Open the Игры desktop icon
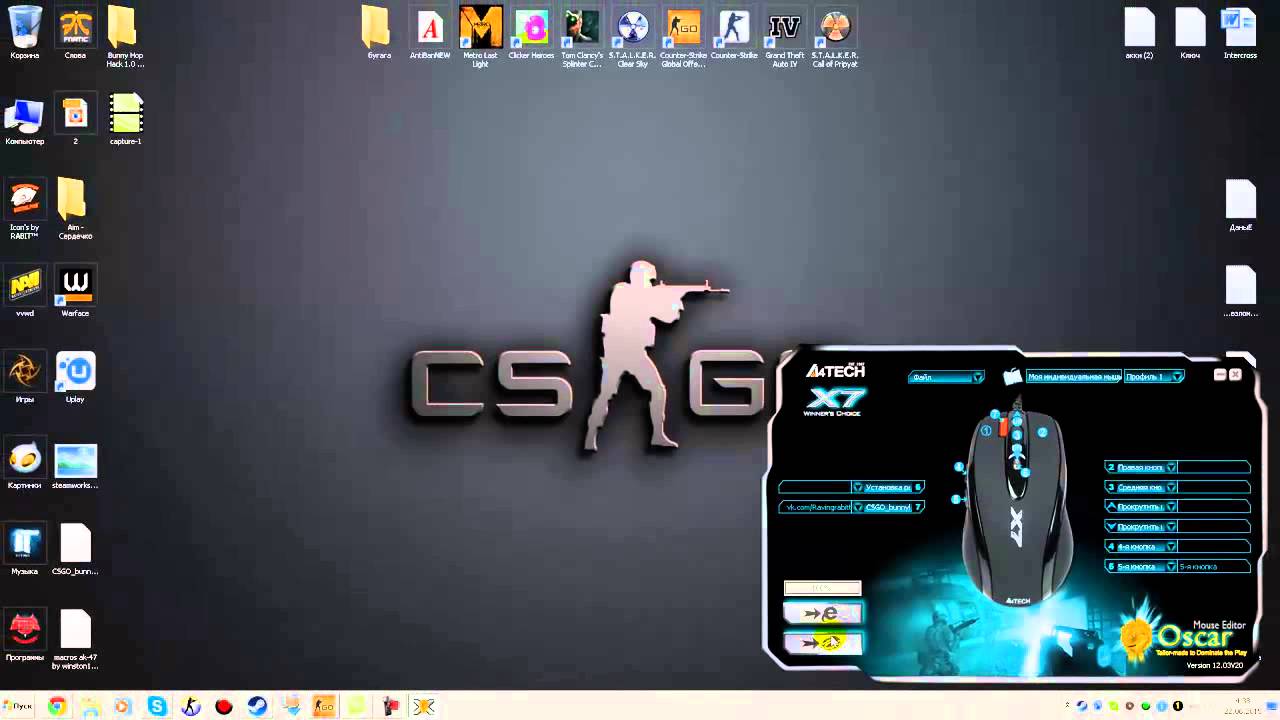Viewport: 1280px width, 720px height. click(x=24, y=378)
